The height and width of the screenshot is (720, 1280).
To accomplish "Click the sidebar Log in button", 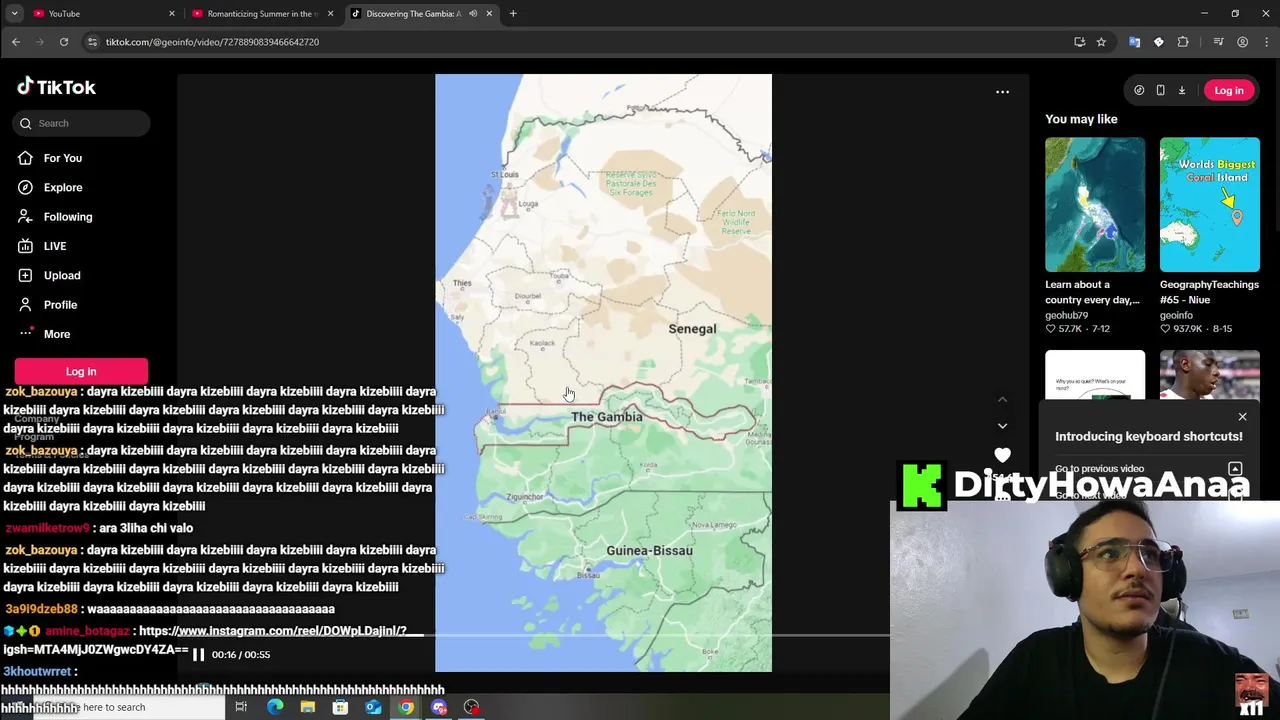I will [x=81, y=371].
